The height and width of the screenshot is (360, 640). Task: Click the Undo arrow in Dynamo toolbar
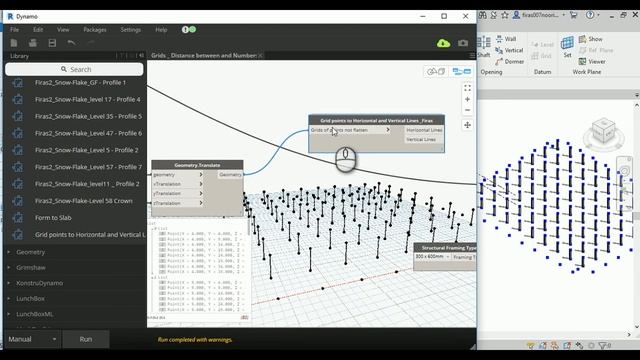click(x=71, y=42)
